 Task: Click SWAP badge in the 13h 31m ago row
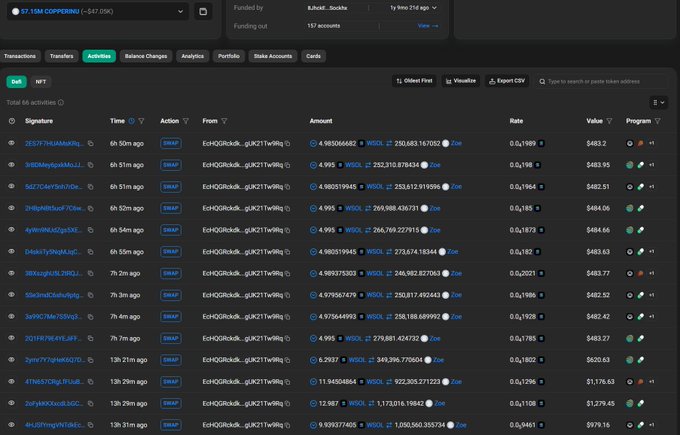click(x=171, y=425)
